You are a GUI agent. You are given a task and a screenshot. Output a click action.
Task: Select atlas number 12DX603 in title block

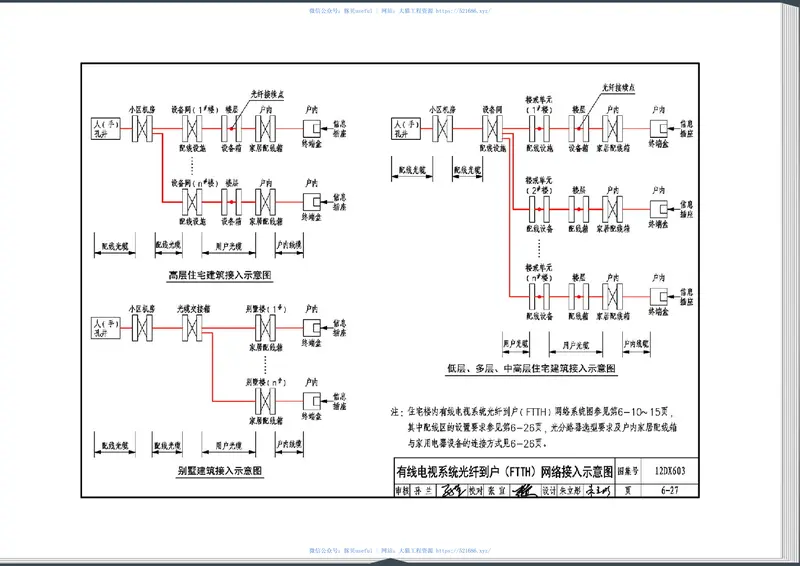pyautogui.click(x=670, y=469)
